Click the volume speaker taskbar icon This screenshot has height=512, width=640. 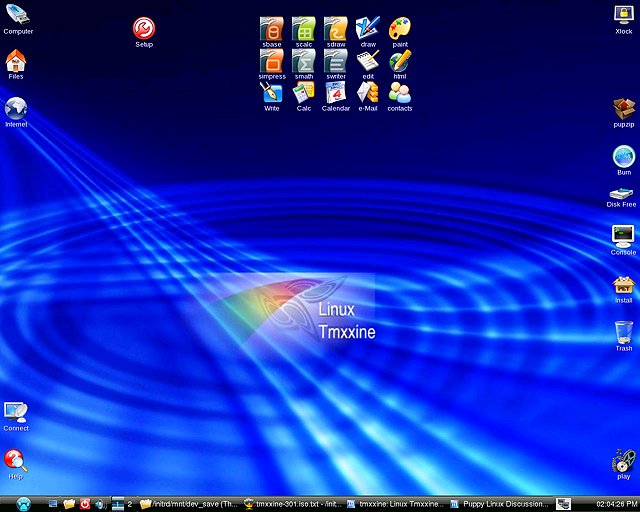point(100,504)
